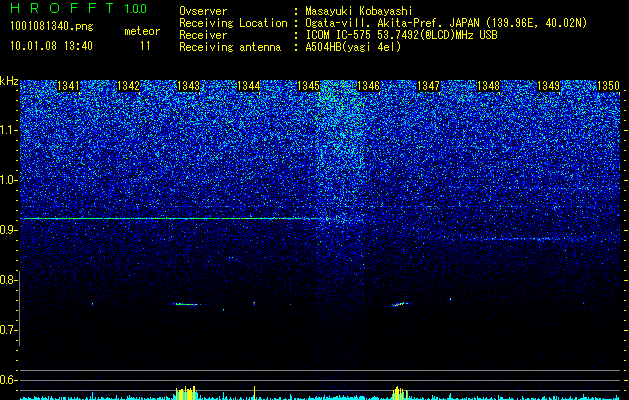629x400 pixels.
Task: Click the 1347 time marker
Action: [428, 86]
